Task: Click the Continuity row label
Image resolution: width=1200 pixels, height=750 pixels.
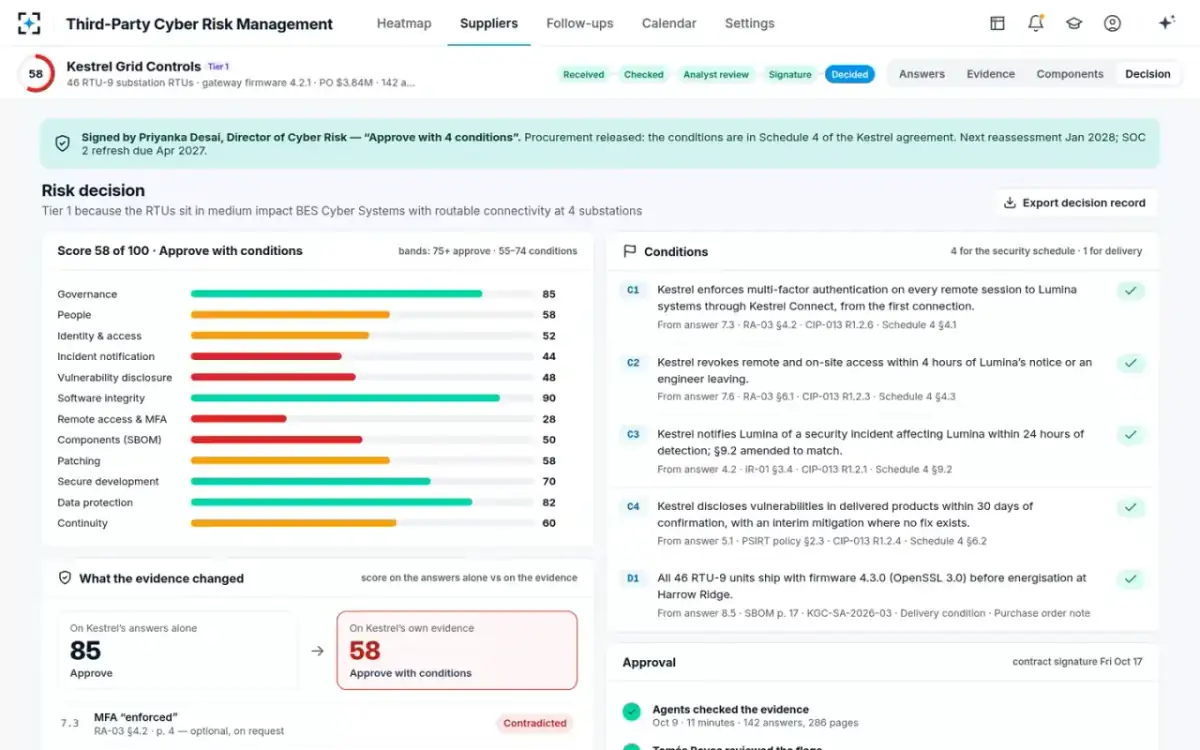Action: [x=82, y=524]
